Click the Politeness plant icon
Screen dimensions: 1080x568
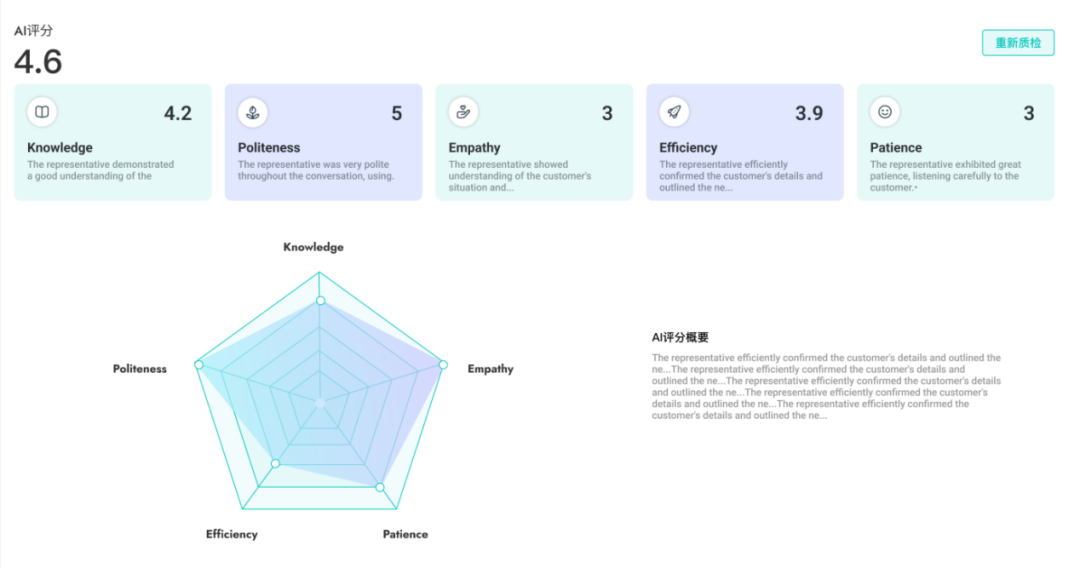253,112
